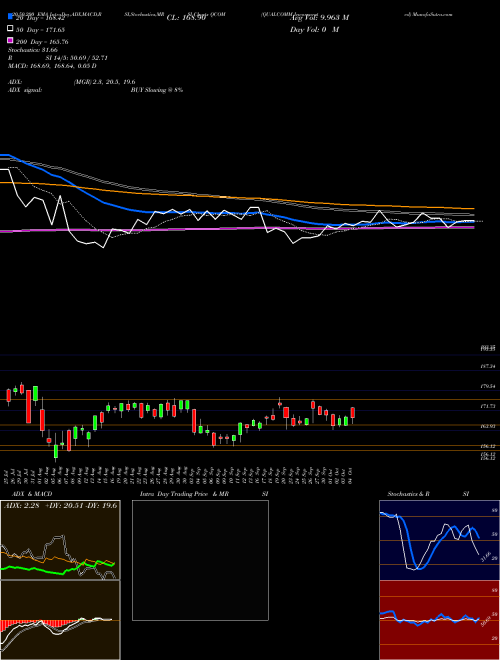Select the '50 Day = 171.65' legend text
The image size is (500, 660).
tap(40, 30)
